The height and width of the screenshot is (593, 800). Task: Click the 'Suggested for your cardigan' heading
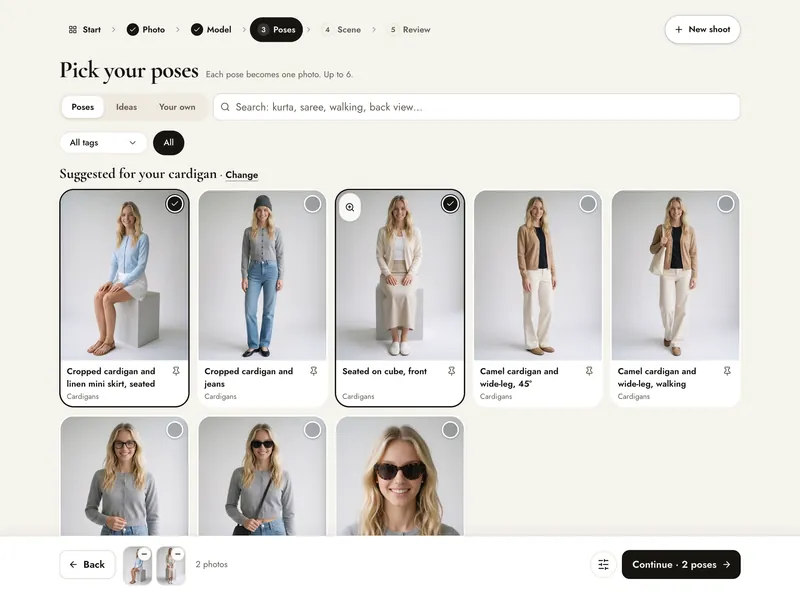[138, 174]
